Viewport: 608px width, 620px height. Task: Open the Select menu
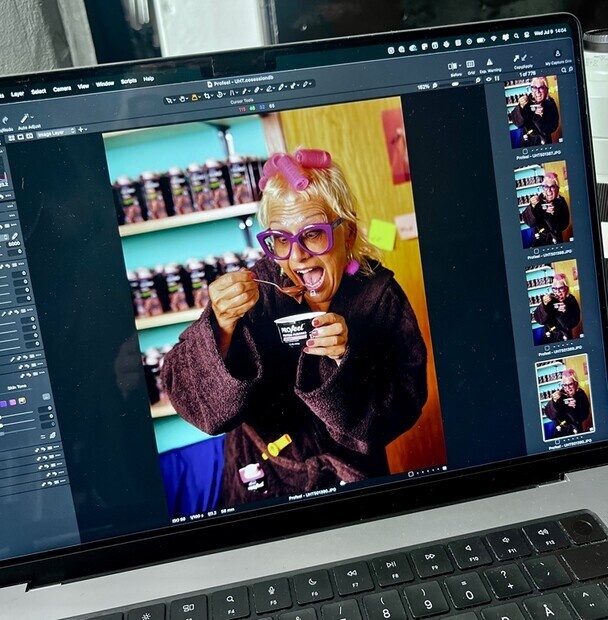[x=39, y=91]
